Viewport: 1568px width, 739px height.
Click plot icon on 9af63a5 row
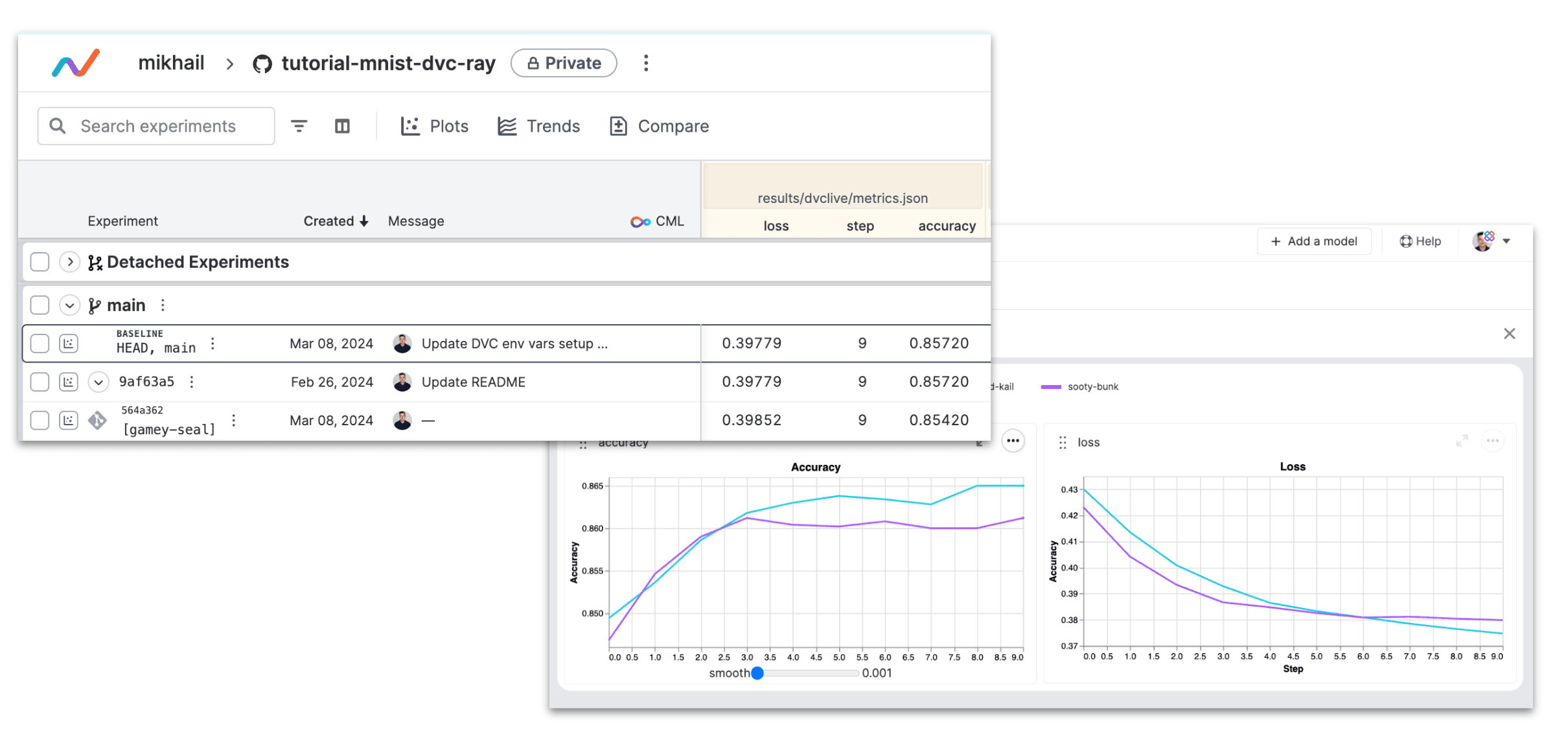[x=69, y=382]
